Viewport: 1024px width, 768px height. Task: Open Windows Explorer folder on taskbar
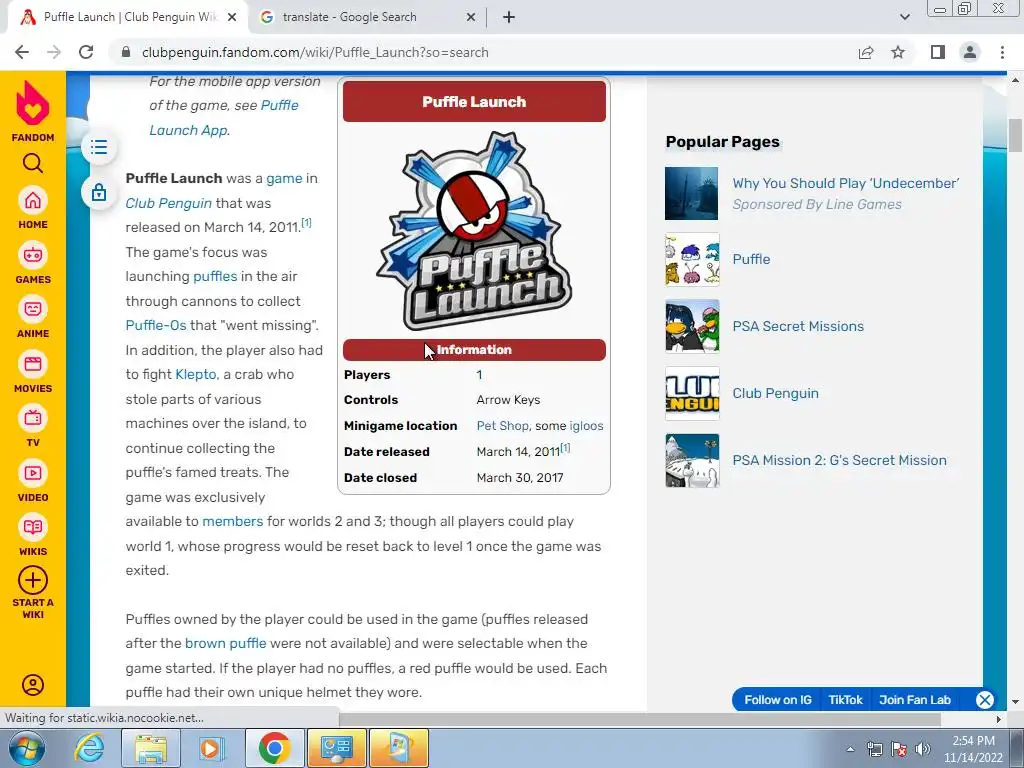(151, 748)
